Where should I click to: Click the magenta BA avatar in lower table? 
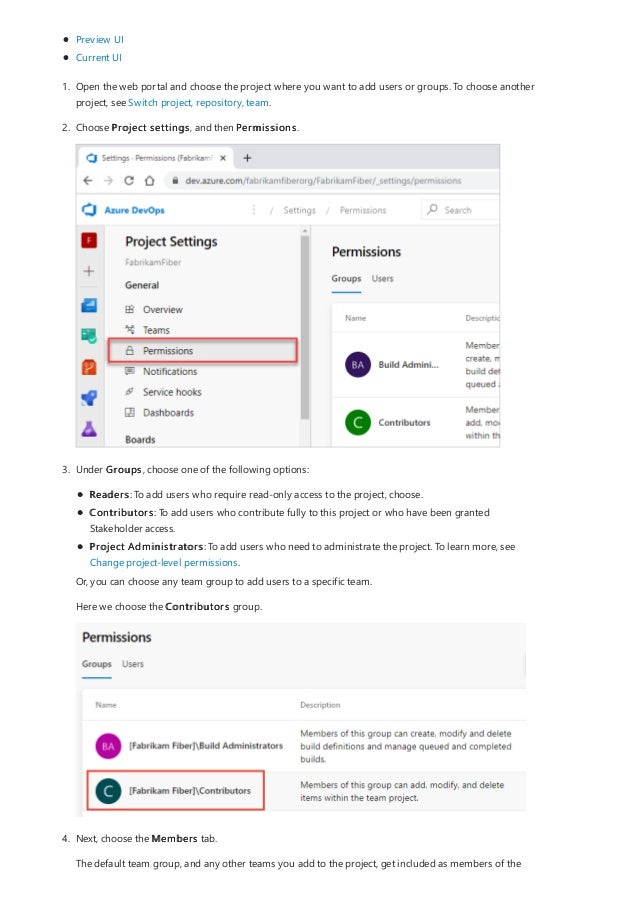(x=108, y=746)
